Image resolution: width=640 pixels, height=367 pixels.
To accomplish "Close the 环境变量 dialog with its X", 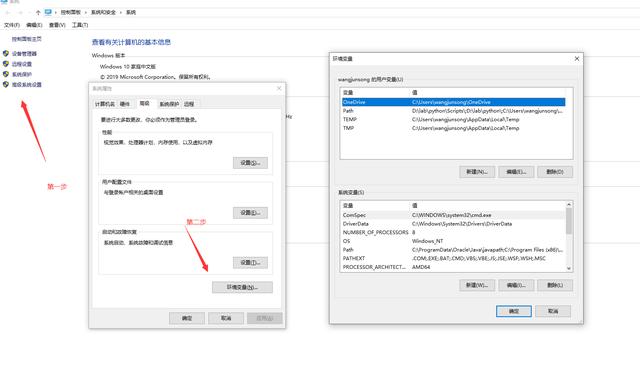I will (577, 59).
